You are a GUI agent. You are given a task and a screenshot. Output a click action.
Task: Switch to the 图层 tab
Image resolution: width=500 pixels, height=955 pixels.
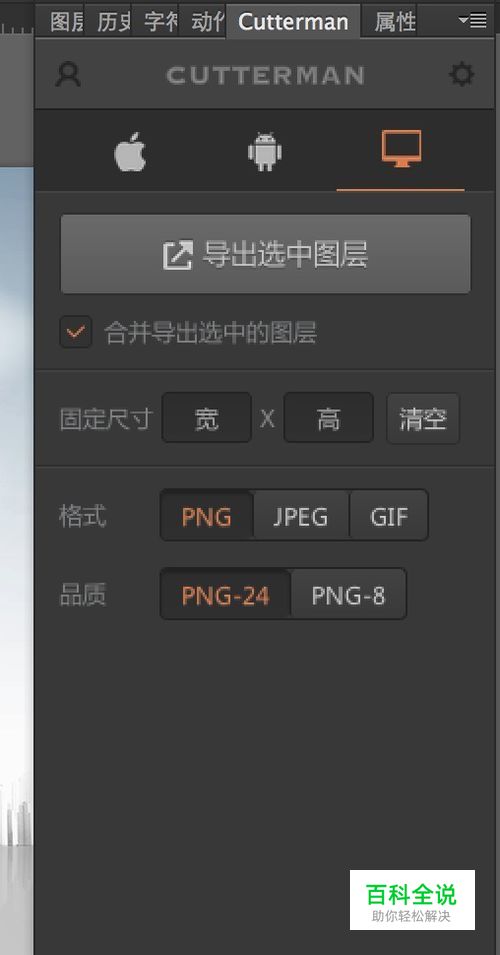[x=66, y=22]
